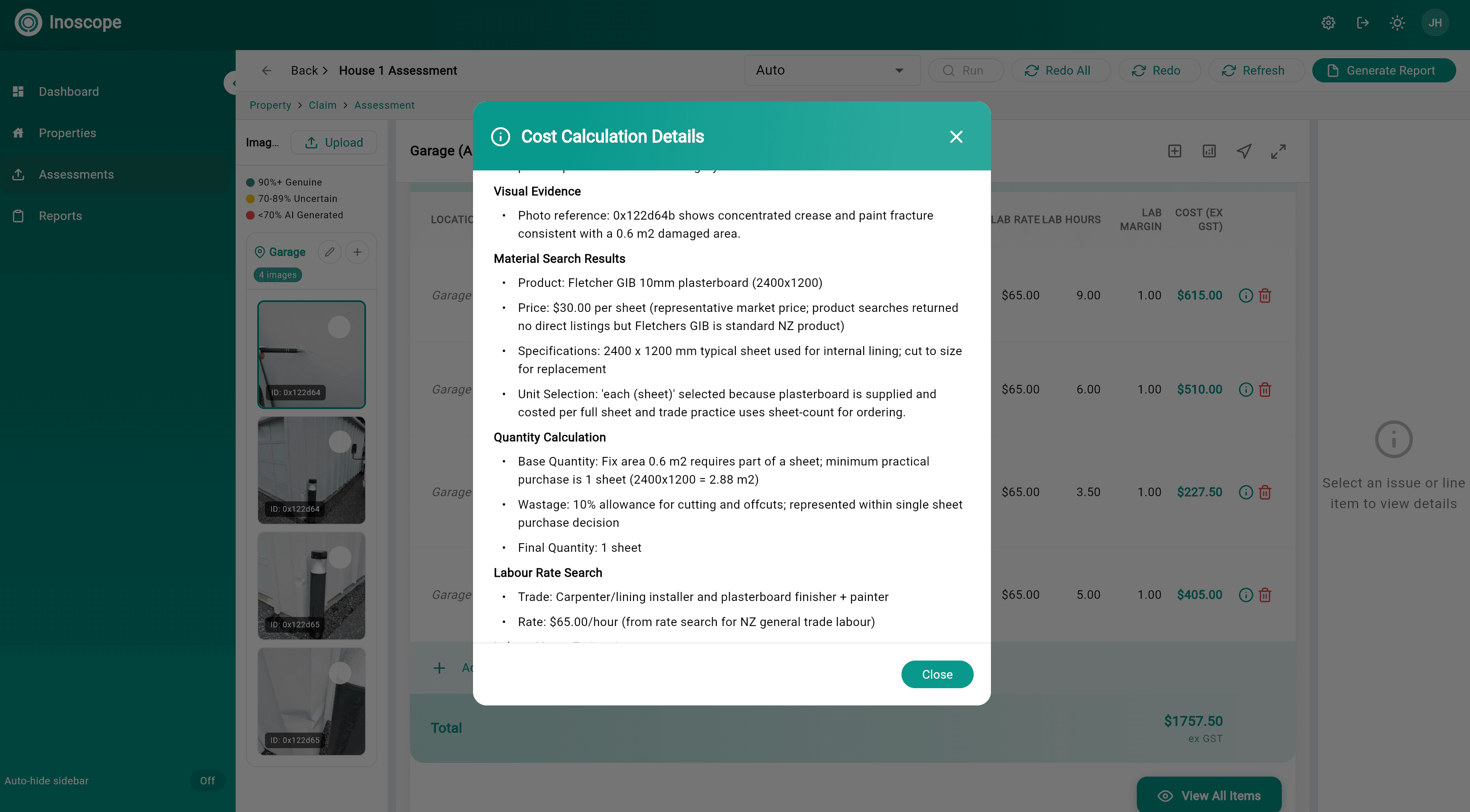1470x812 pixels.
Task: Click the logout icon in top bar
Action: [x=1362, y=23]
